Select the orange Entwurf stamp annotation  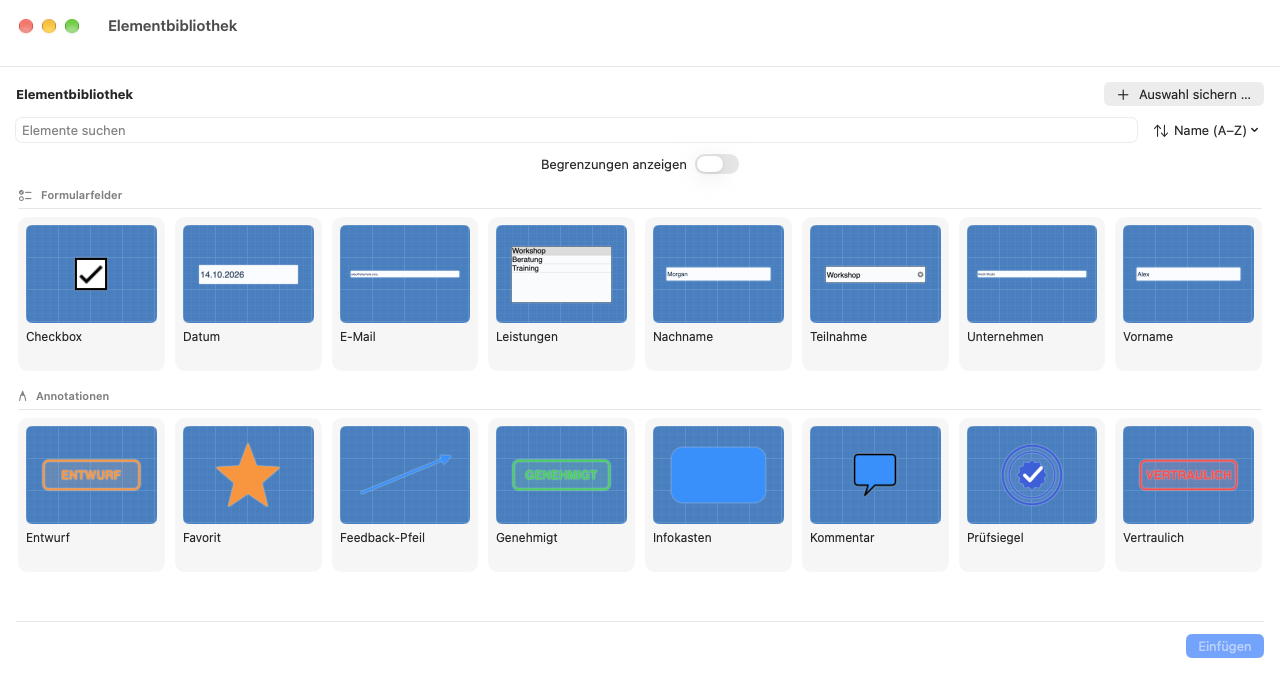[x=91, y=475]
